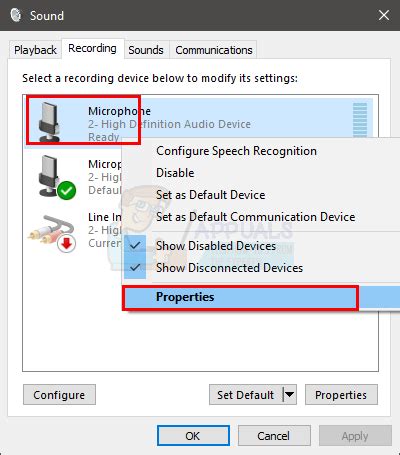Choose Configure Speech Recognition menu entry
The image size is (400, 455).
click(x=236, y=151)
